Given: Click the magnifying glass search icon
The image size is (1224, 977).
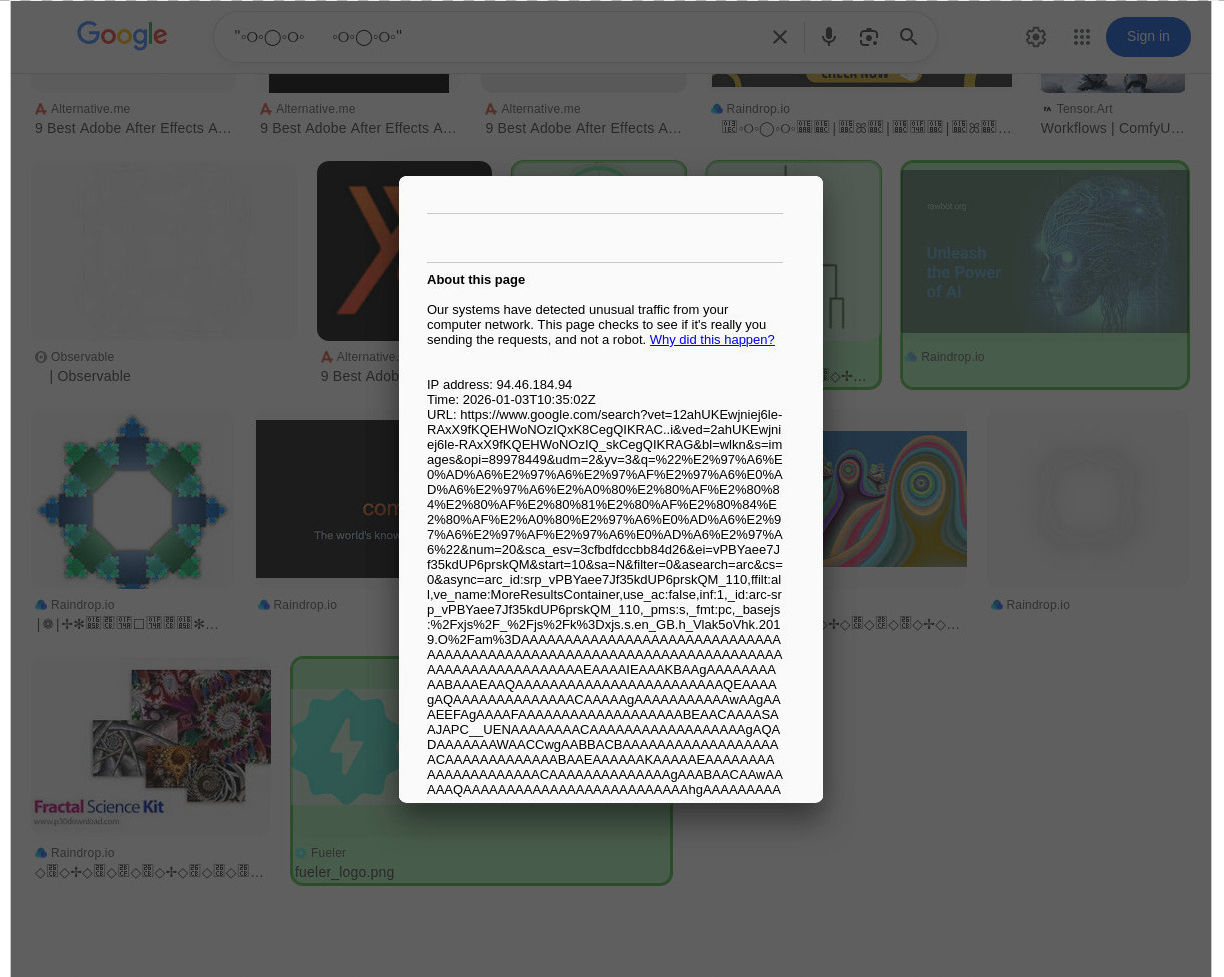Looking at the screenshot, I should point(908,37).
